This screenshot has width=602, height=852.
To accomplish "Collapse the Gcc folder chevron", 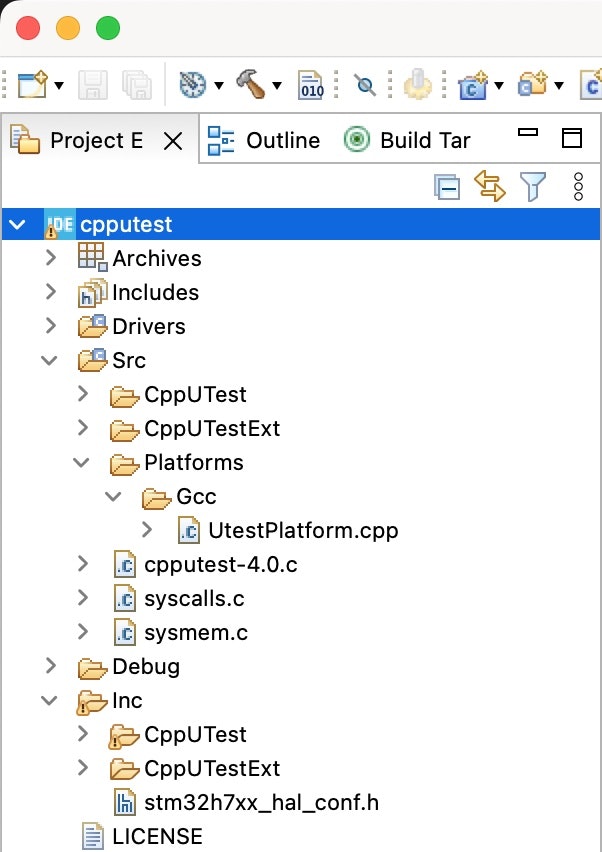I will tap(113, 496).
